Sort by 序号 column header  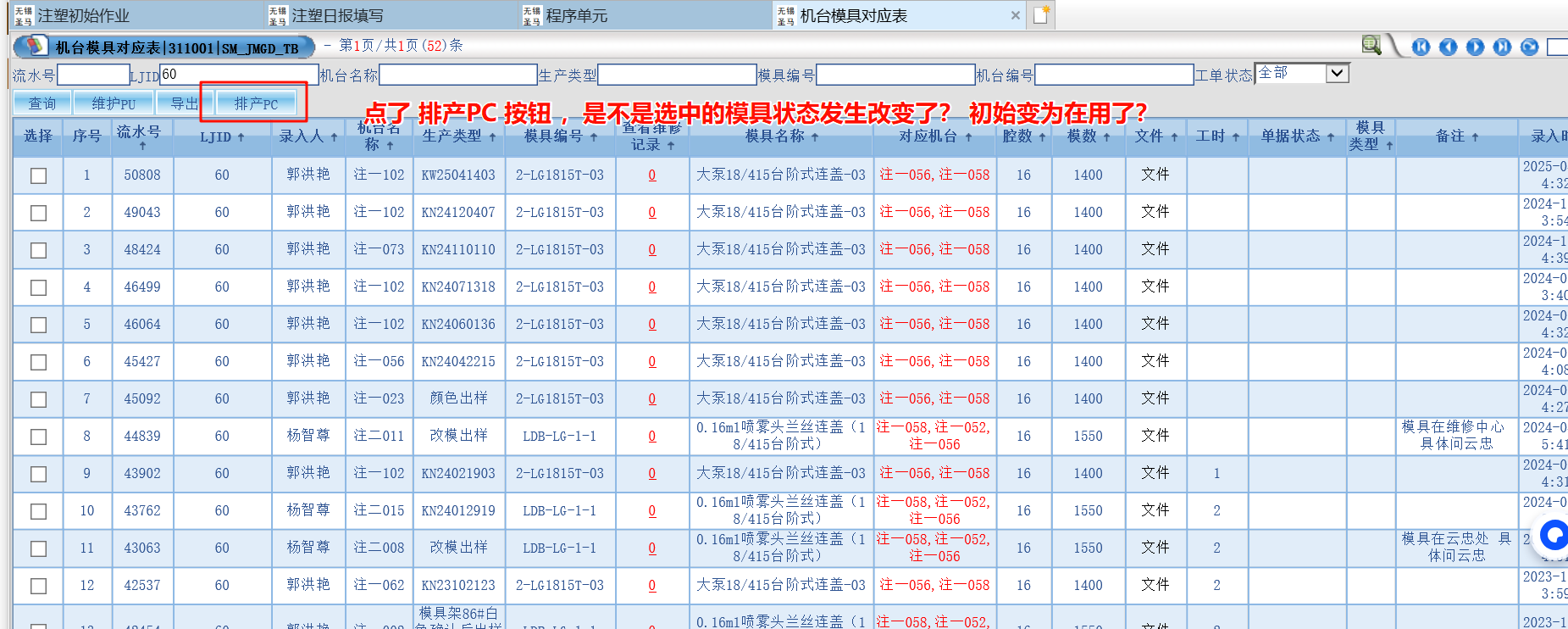(86, 136)
